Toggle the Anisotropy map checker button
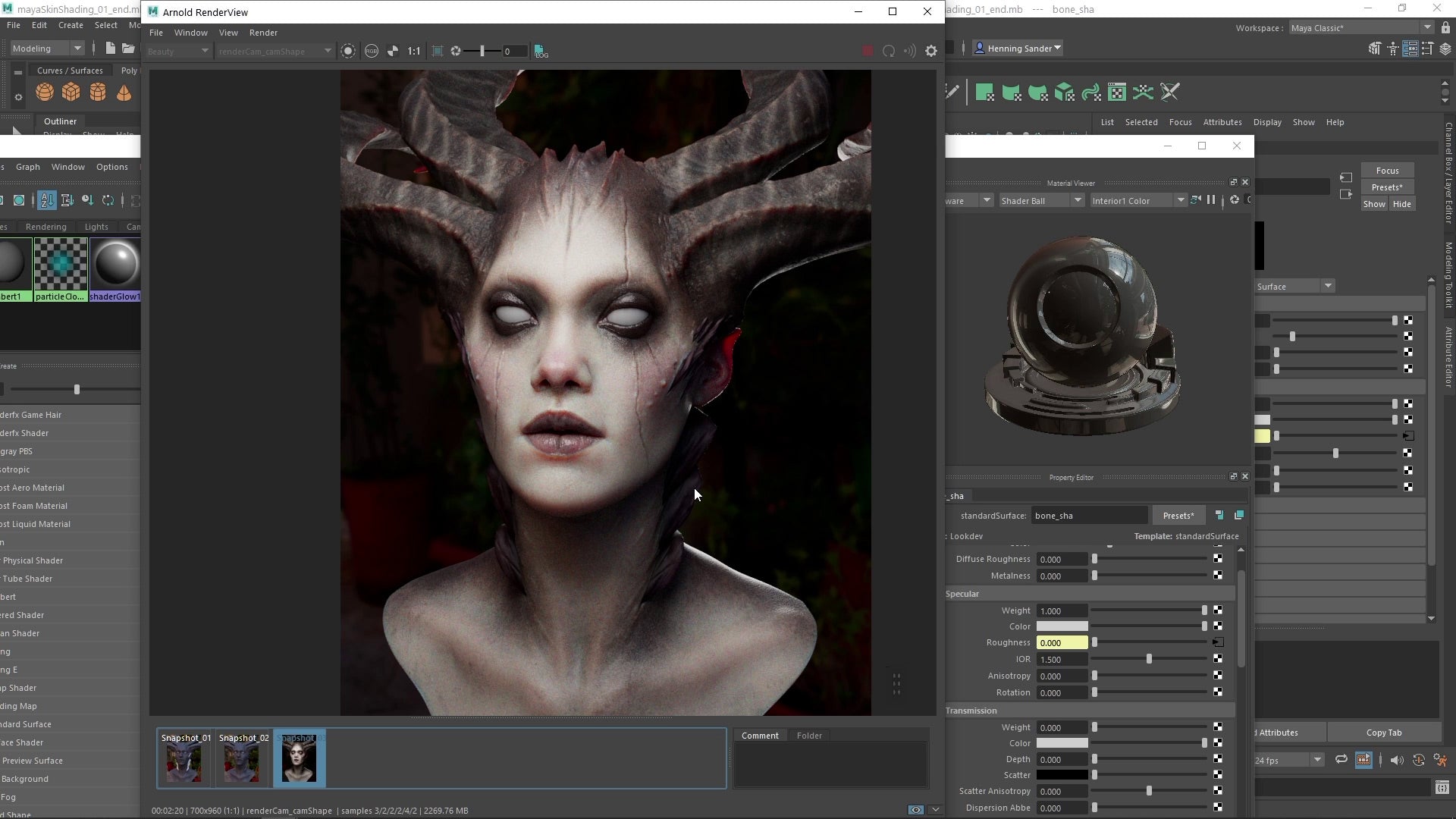The height and width of the screenshot is (819, 1456). (1218, 676)
